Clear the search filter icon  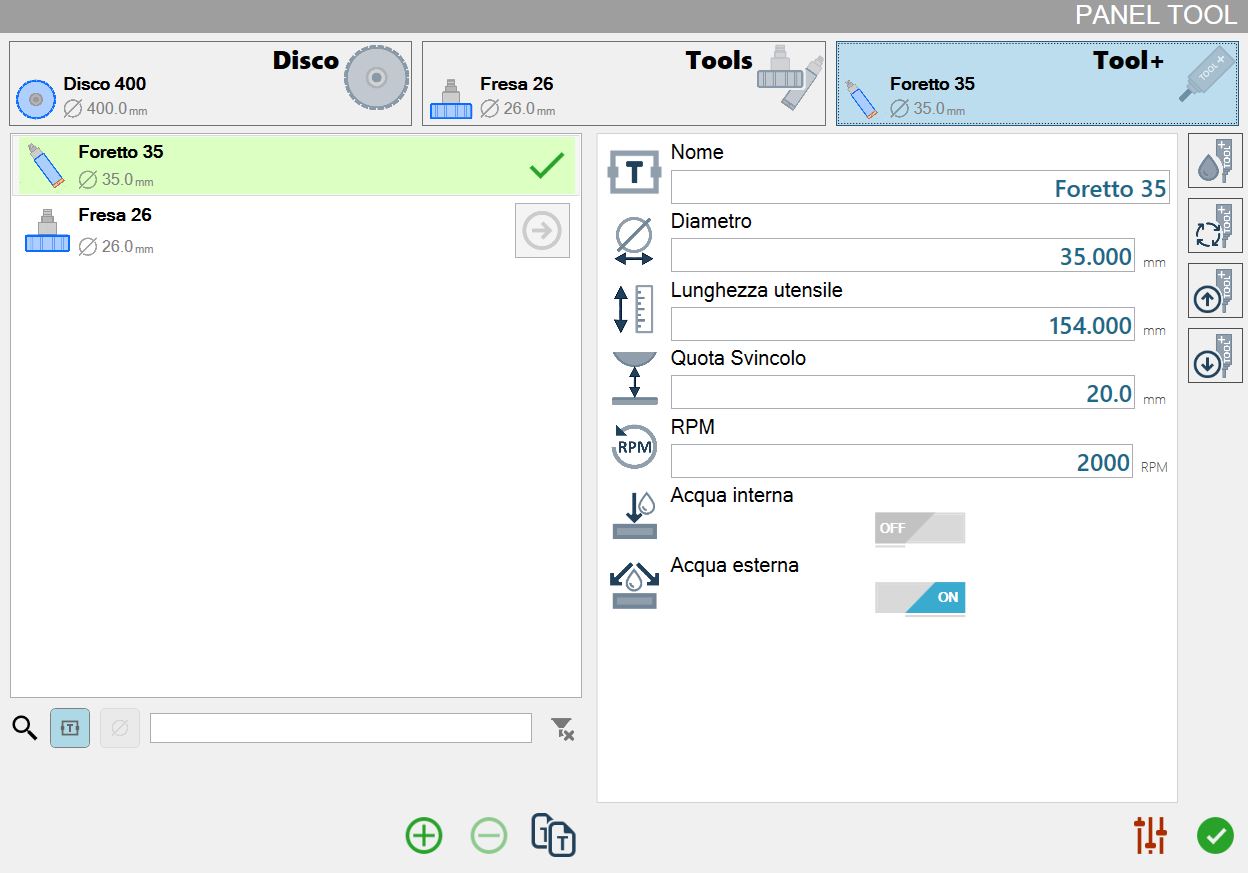[x=563, y=729]
